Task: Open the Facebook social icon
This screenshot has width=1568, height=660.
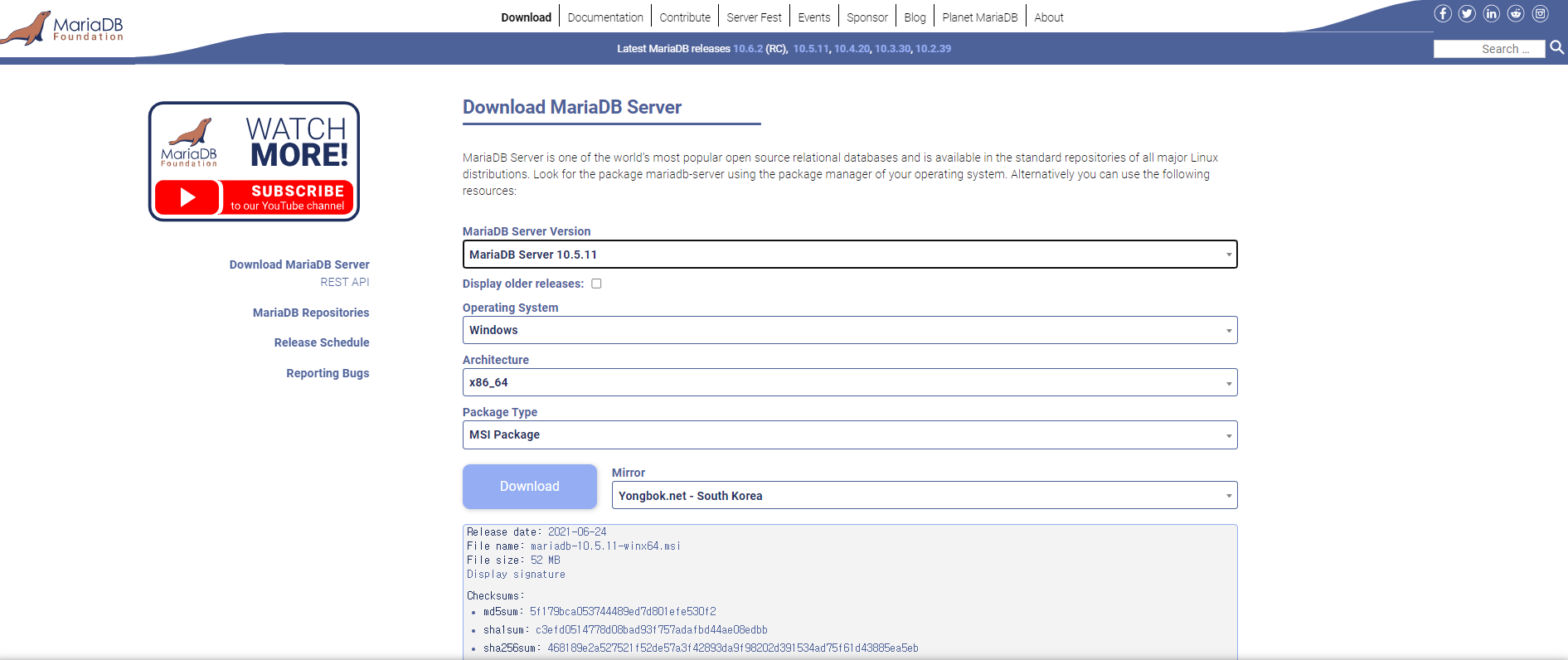Action: click(x=1443, y=13)
